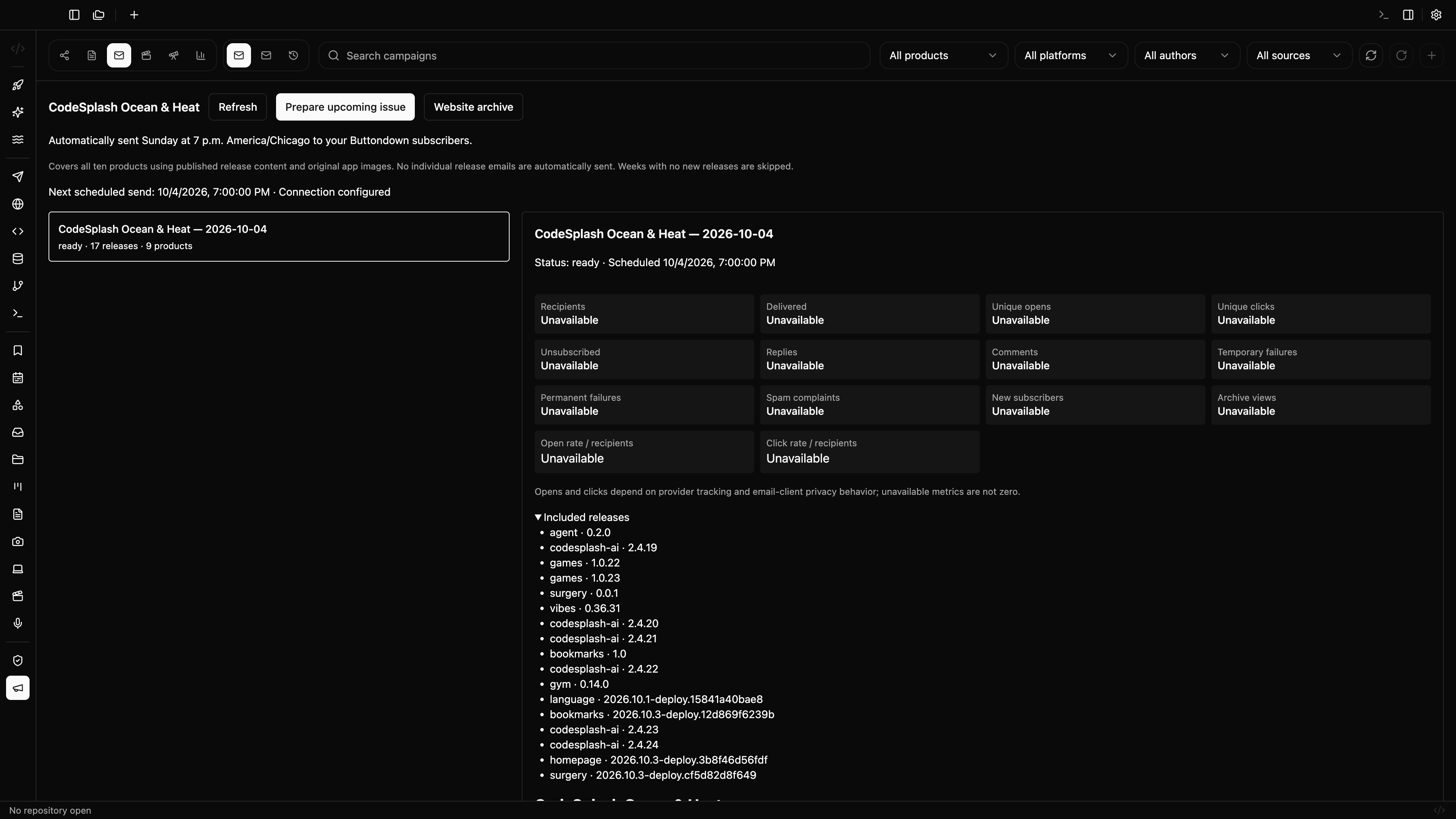The image size is (1456, 819).
Task: Open the waves sidebar icon
Action: (18, 139)
